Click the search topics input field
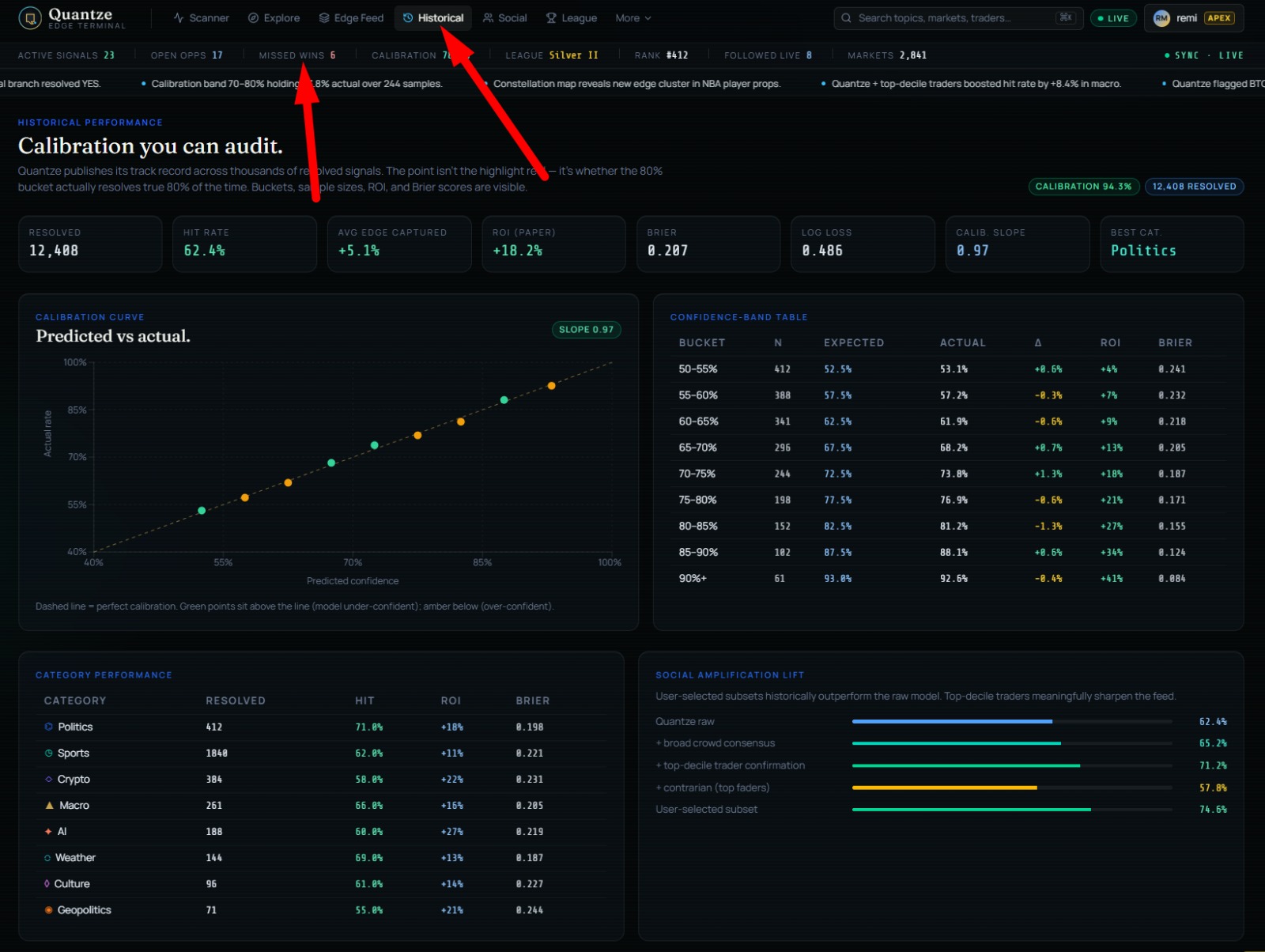The width and height of the screenshot is (1265, 952). [x=958, y=18]
